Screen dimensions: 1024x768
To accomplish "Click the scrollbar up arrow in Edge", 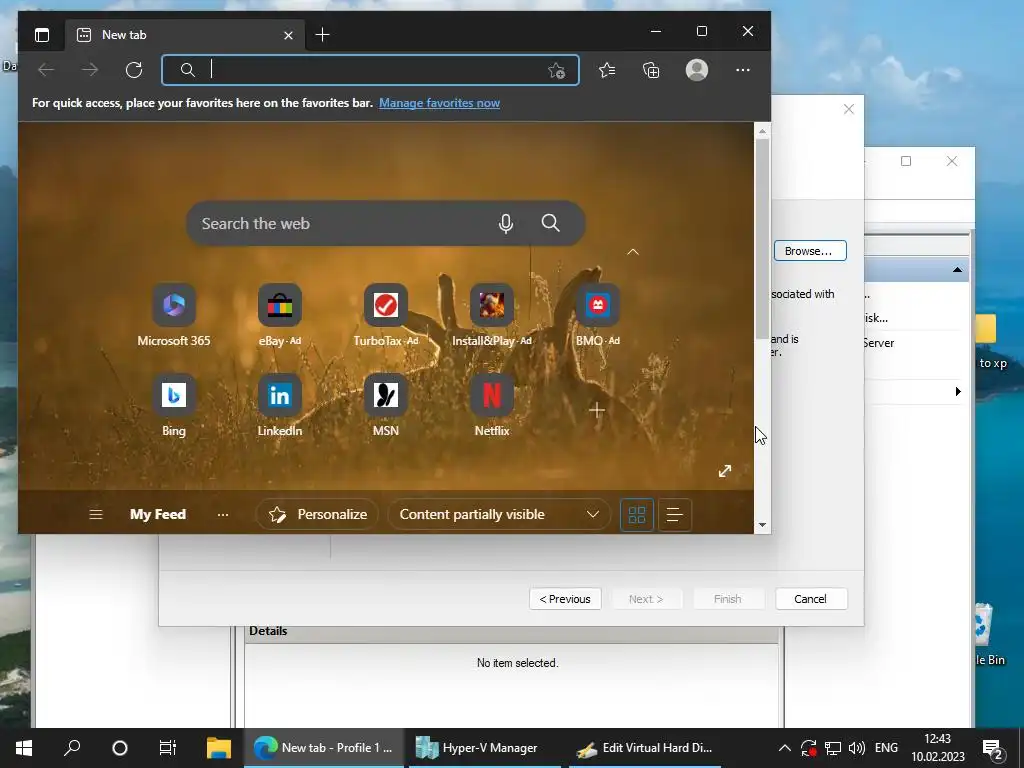I will 762,131.
